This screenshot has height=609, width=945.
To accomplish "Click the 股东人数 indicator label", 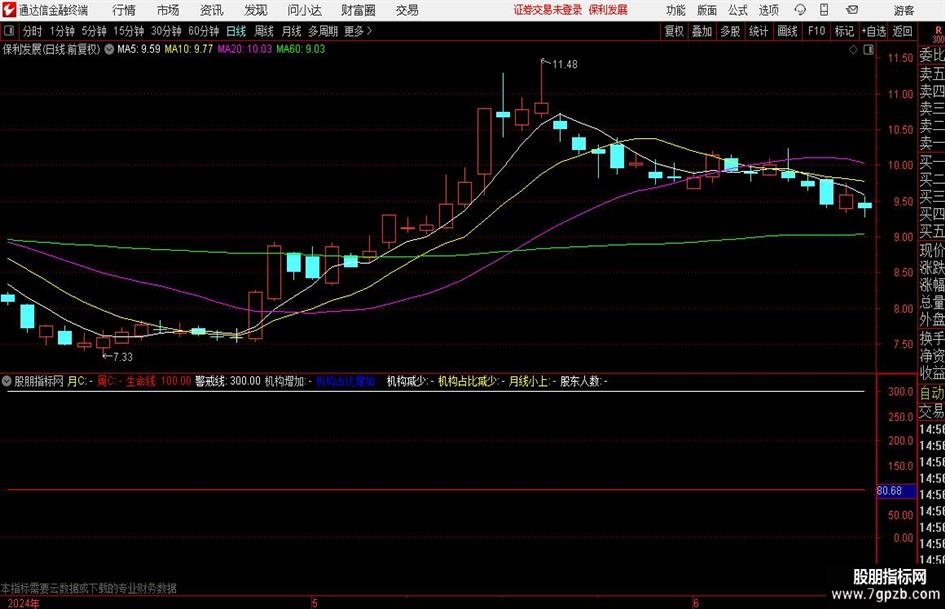I will (x=583, y=381).
